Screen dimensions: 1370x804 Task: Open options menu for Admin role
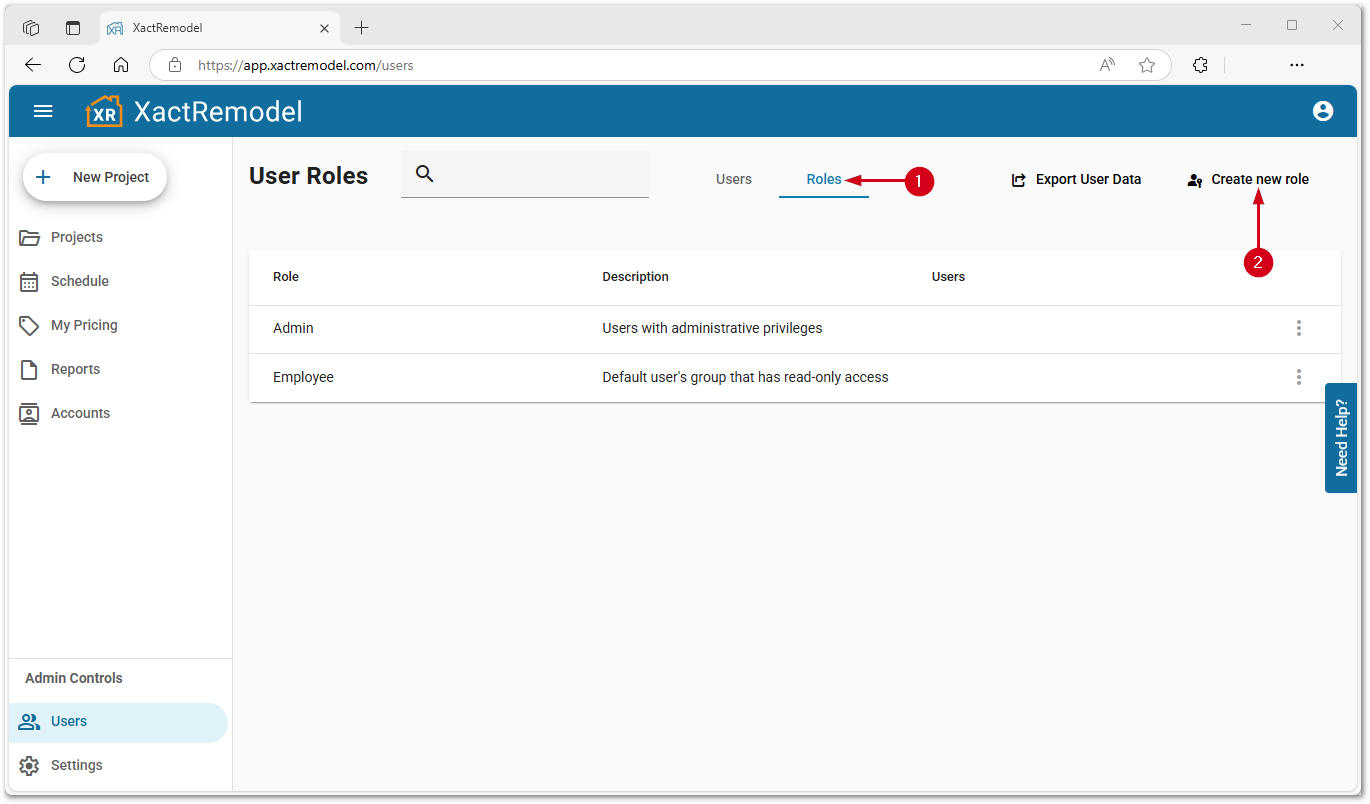[1298, 328]
